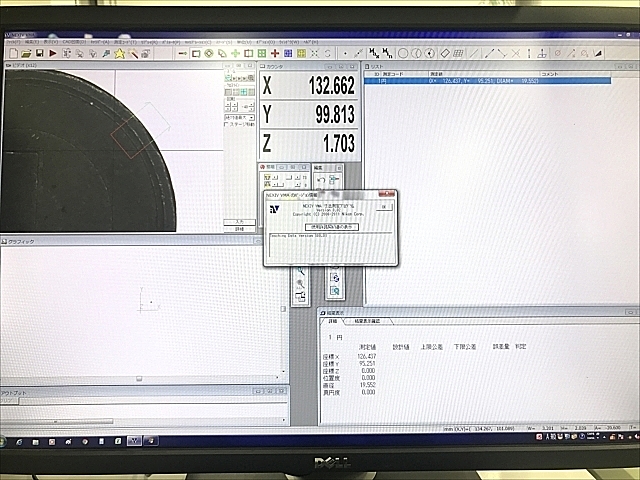This screenshot has width=640, height=480.
Task: Click the New file icon in toolbar
Action: pyautogui.click(x=13, y=53)
